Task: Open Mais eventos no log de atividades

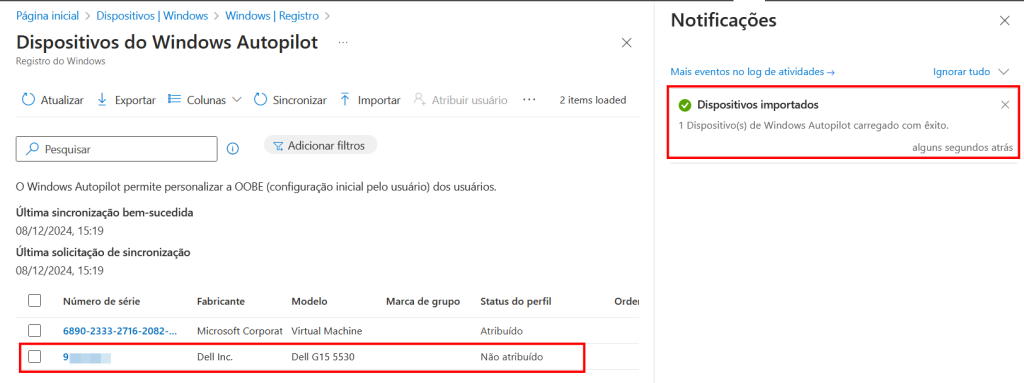Action: [x=753, y=72]
